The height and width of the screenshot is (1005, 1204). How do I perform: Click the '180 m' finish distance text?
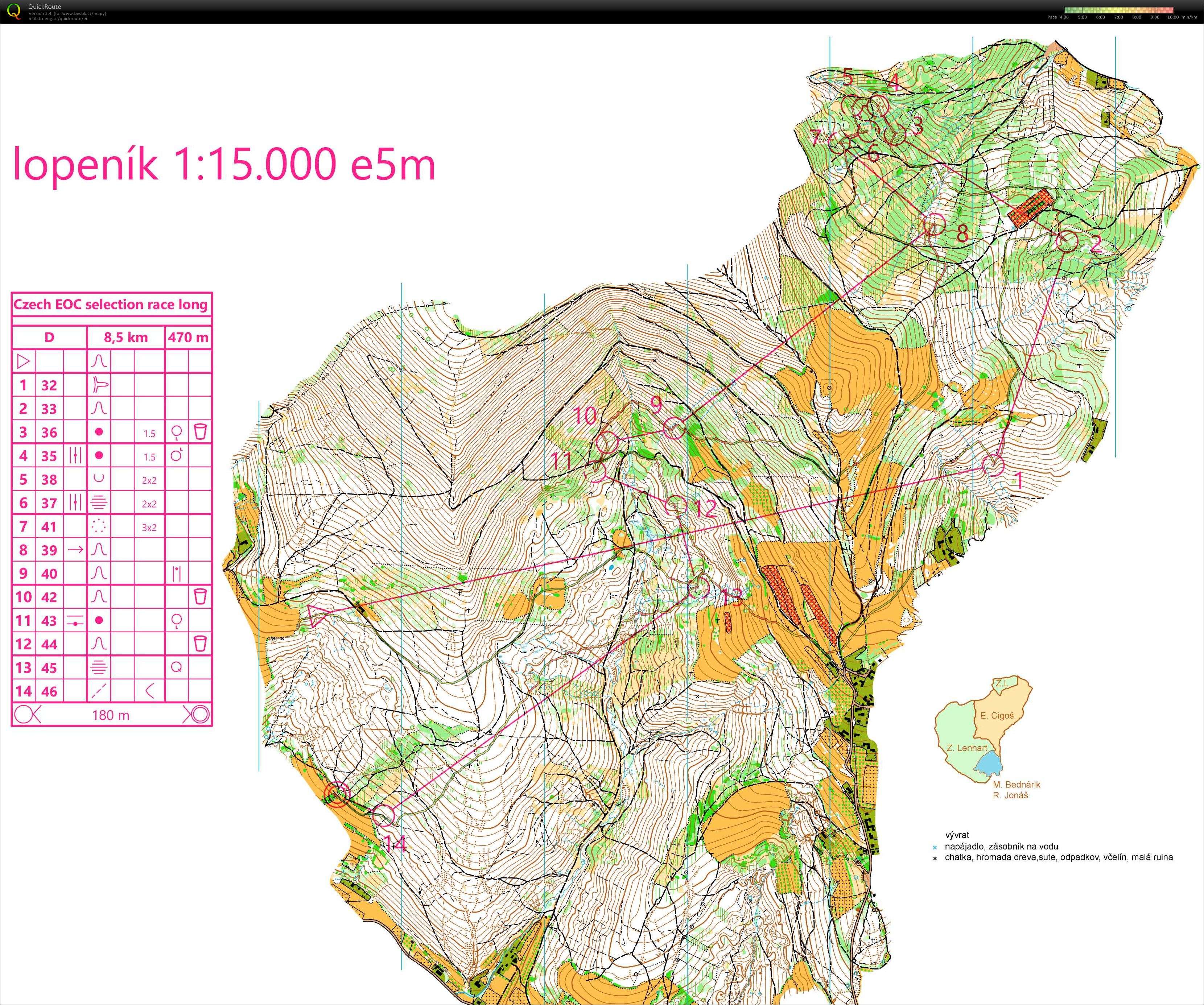111,715
